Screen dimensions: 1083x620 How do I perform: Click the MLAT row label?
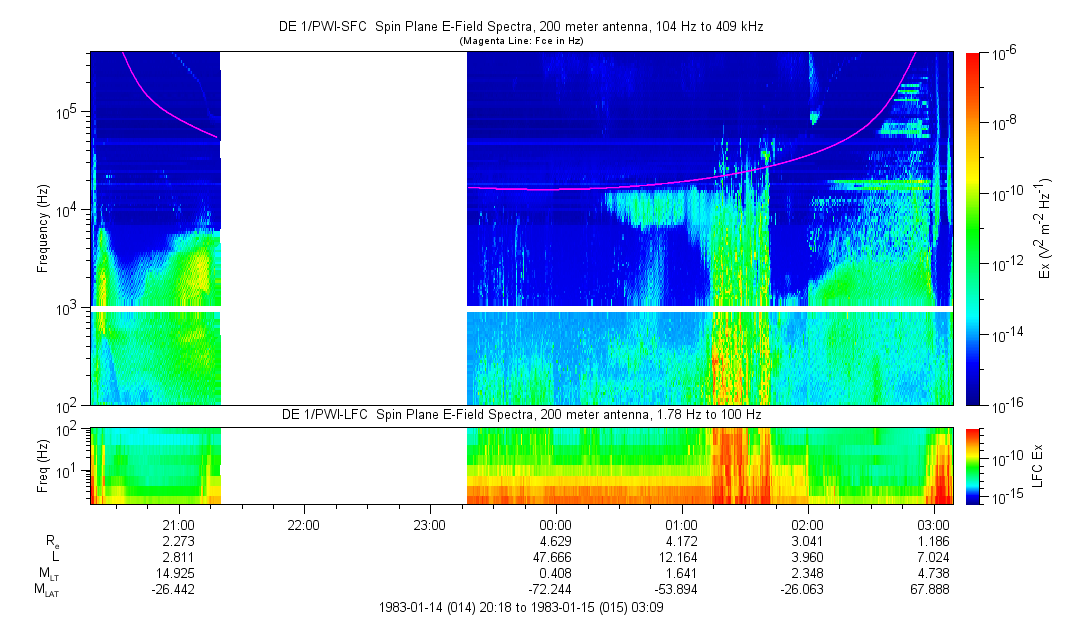pyautogui.click(x=48, y=590)
